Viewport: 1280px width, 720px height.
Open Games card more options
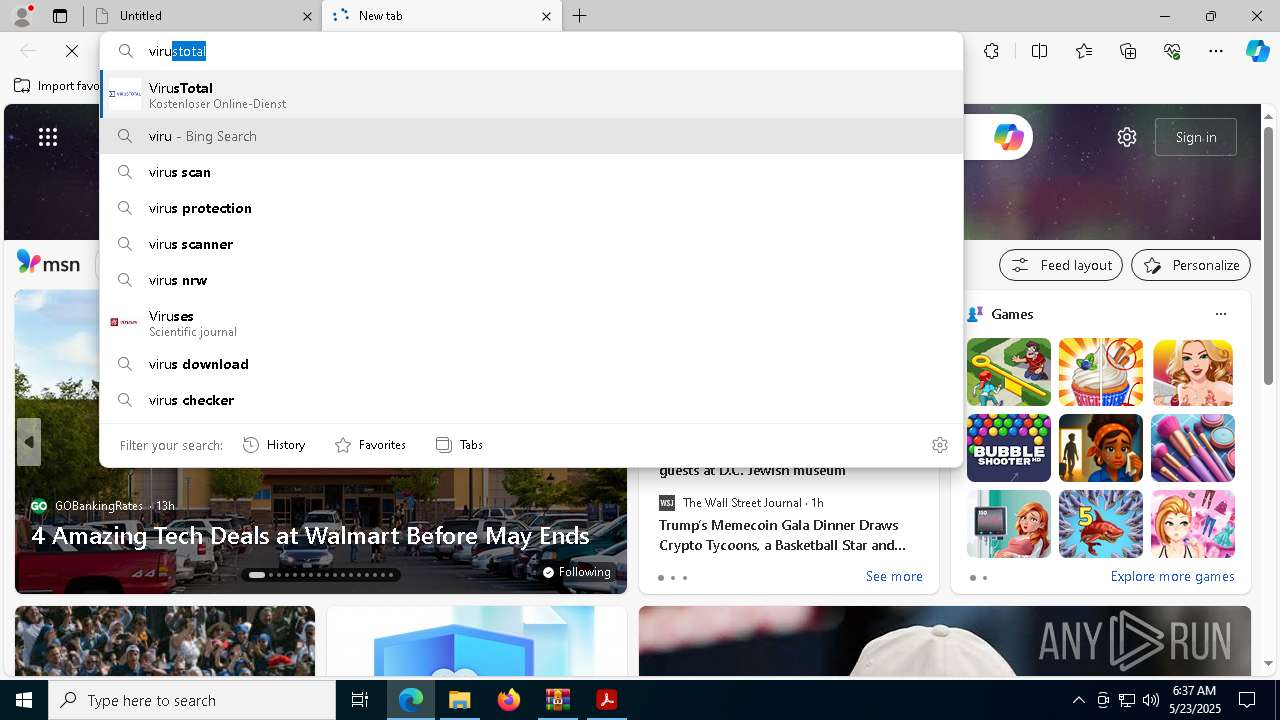[1220, 314]
